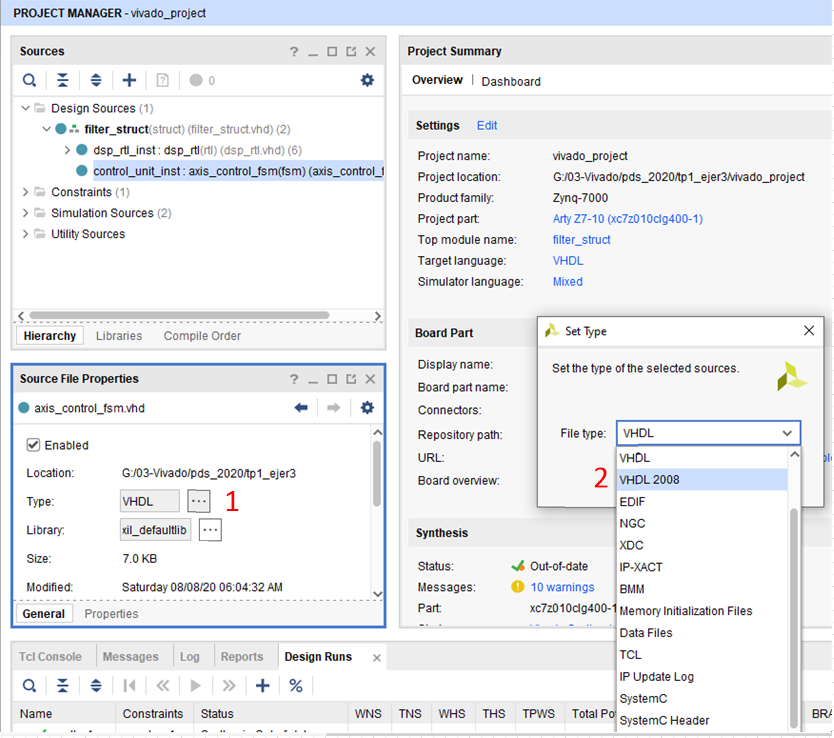Screen dimensions: 834x738
Task: Open the Messages tab
Action: [130, 657]
